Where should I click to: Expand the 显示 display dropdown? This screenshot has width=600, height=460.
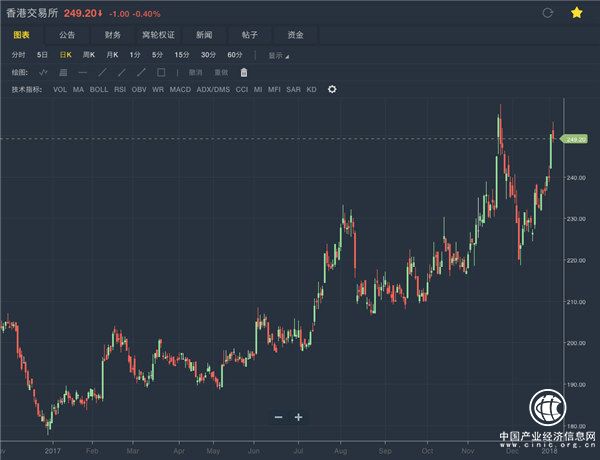278,55
